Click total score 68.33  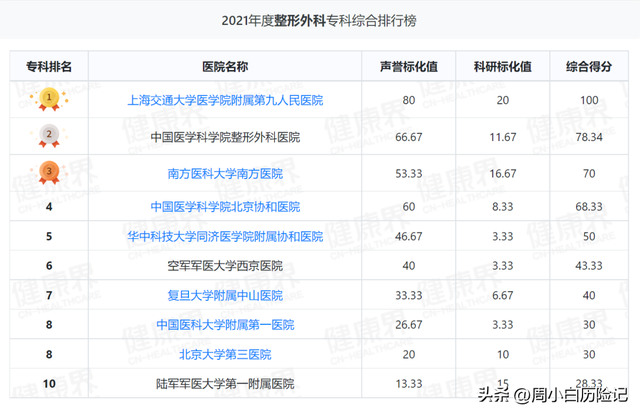point(589,207)
